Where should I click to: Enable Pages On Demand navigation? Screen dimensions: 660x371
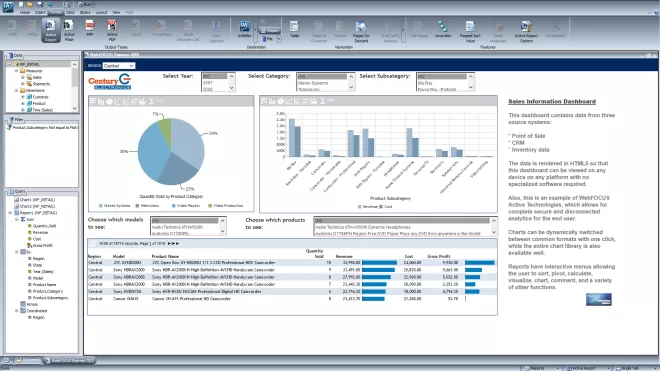click(361, 32)
